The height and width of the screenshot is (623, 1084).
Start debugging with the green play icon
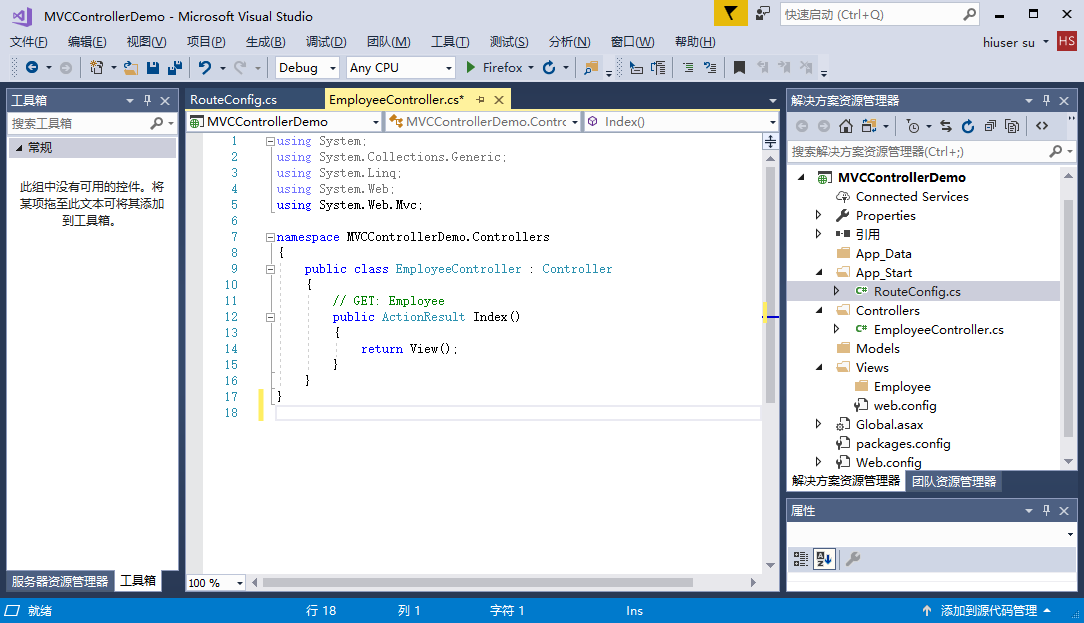click(472, 68)
